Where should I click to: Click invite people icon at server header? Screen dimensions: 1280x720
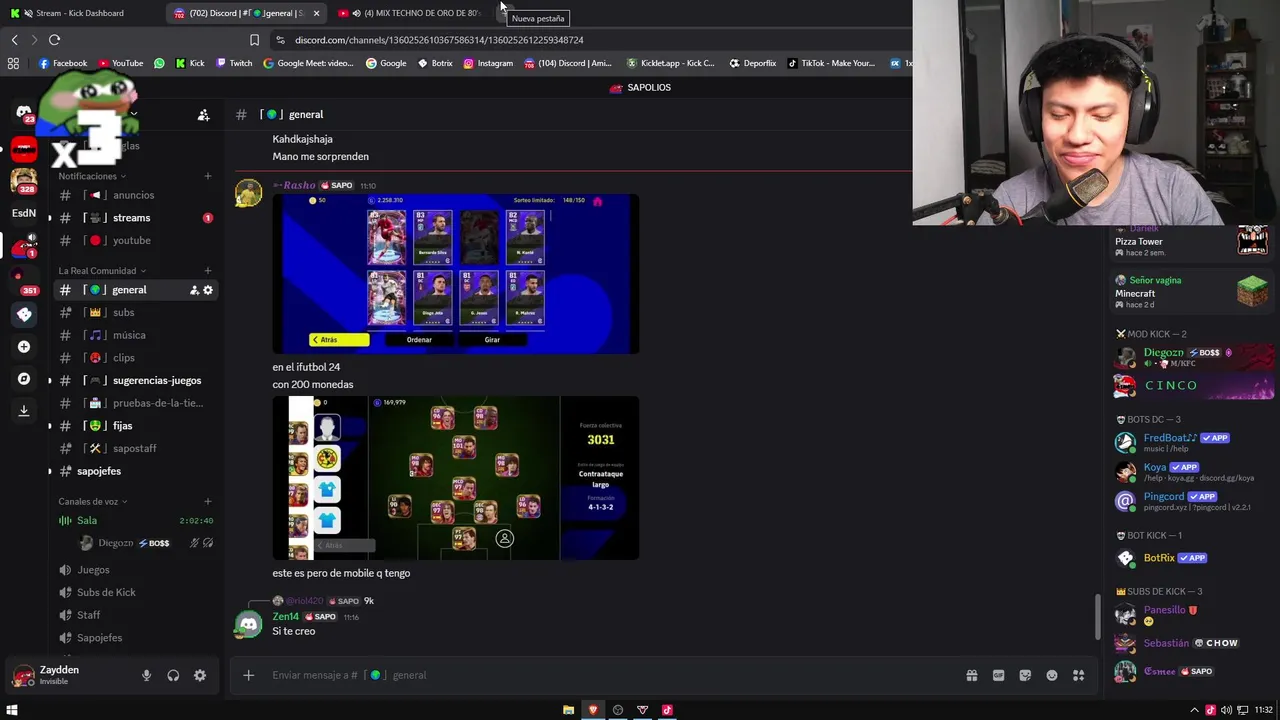(x=203, y=115)
